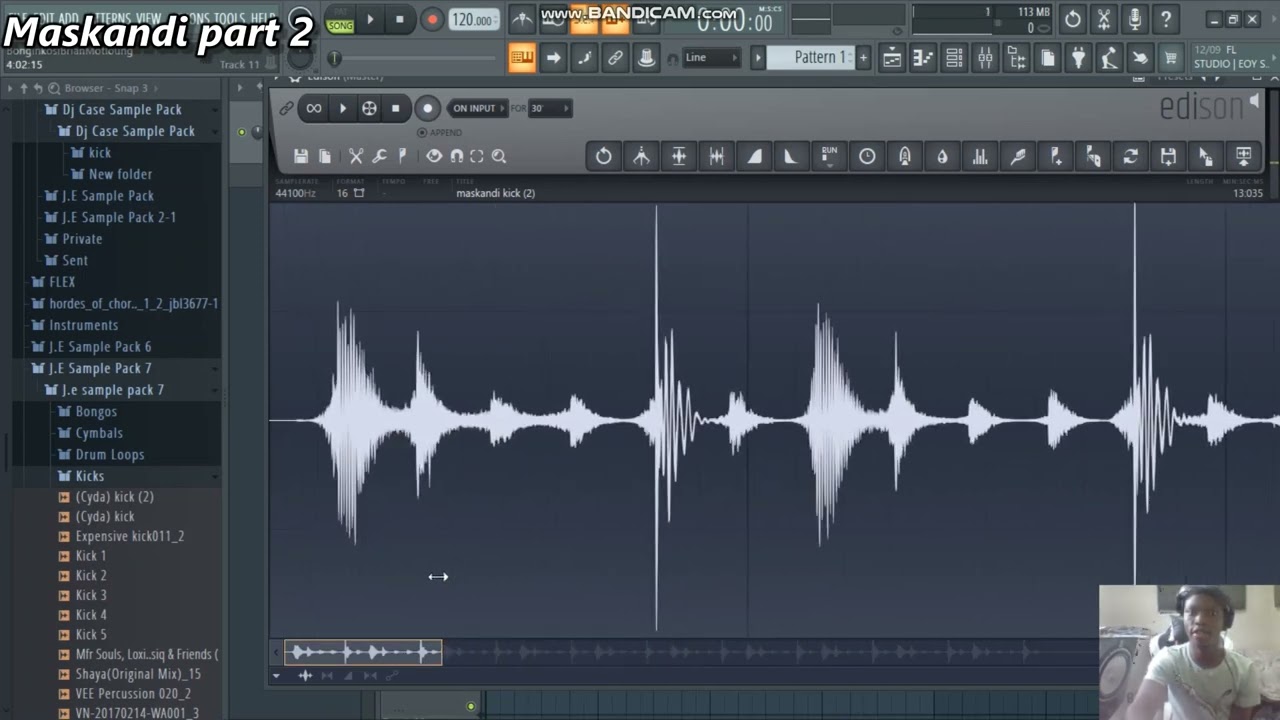Stop playback in Edison transport
Viewport: 1280px width, 720px height.
click(x=396, y=108)
